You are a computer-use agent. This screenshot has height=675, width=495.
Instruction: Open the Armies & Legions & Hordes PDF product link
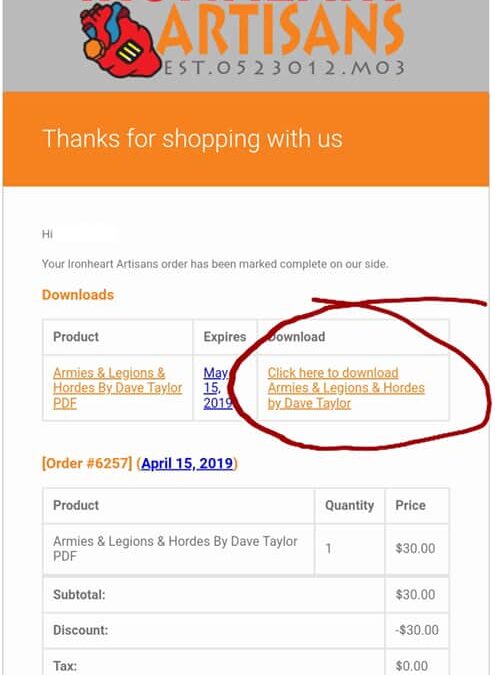(x=118, y=388)
